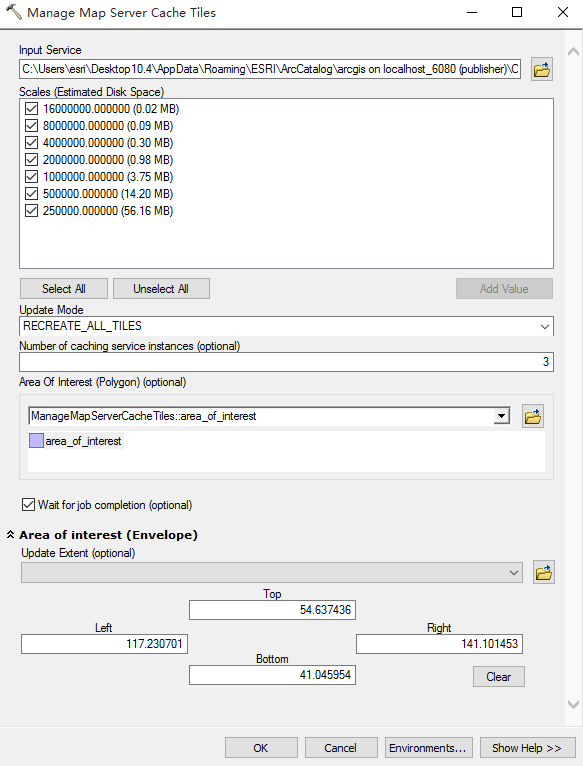Select the 16000000.000000 (0.02 MB) scale text
Screen dimensions: 583x766
tap(111, 108)
